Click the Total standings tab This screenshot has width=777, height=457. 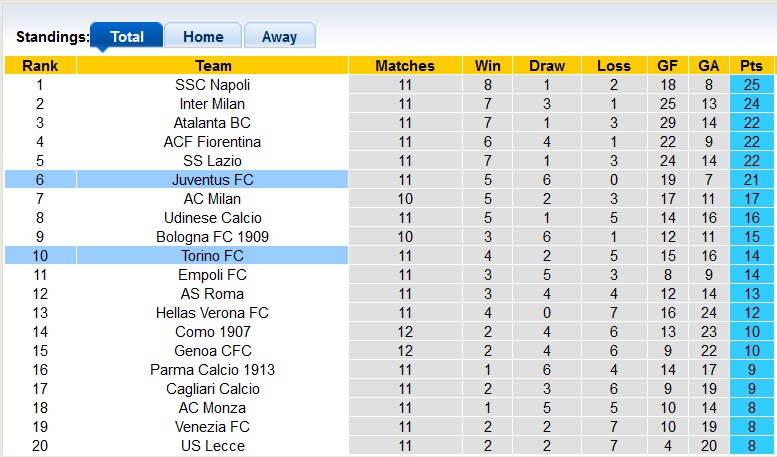pyautogui.click(x=127, y=37)
